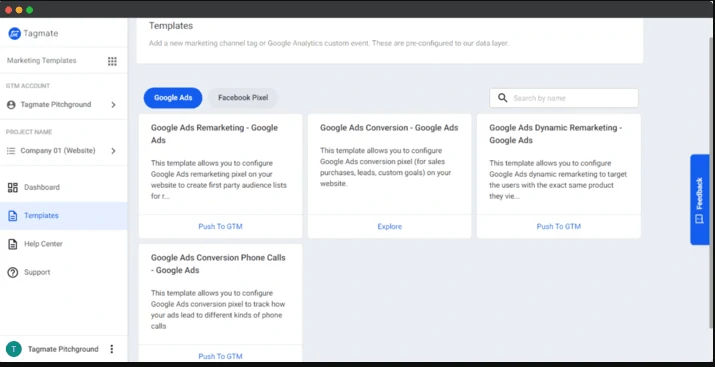The height and width of the screenshot is (367, 715).
Task: Click the Tagmate brand name text
Action: [41, 33]
